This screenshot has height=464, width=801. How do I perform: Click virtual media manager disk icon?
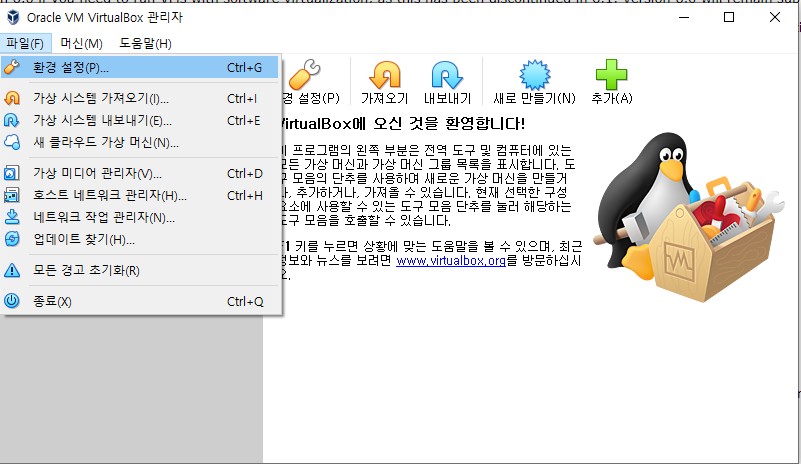[12, 173]
